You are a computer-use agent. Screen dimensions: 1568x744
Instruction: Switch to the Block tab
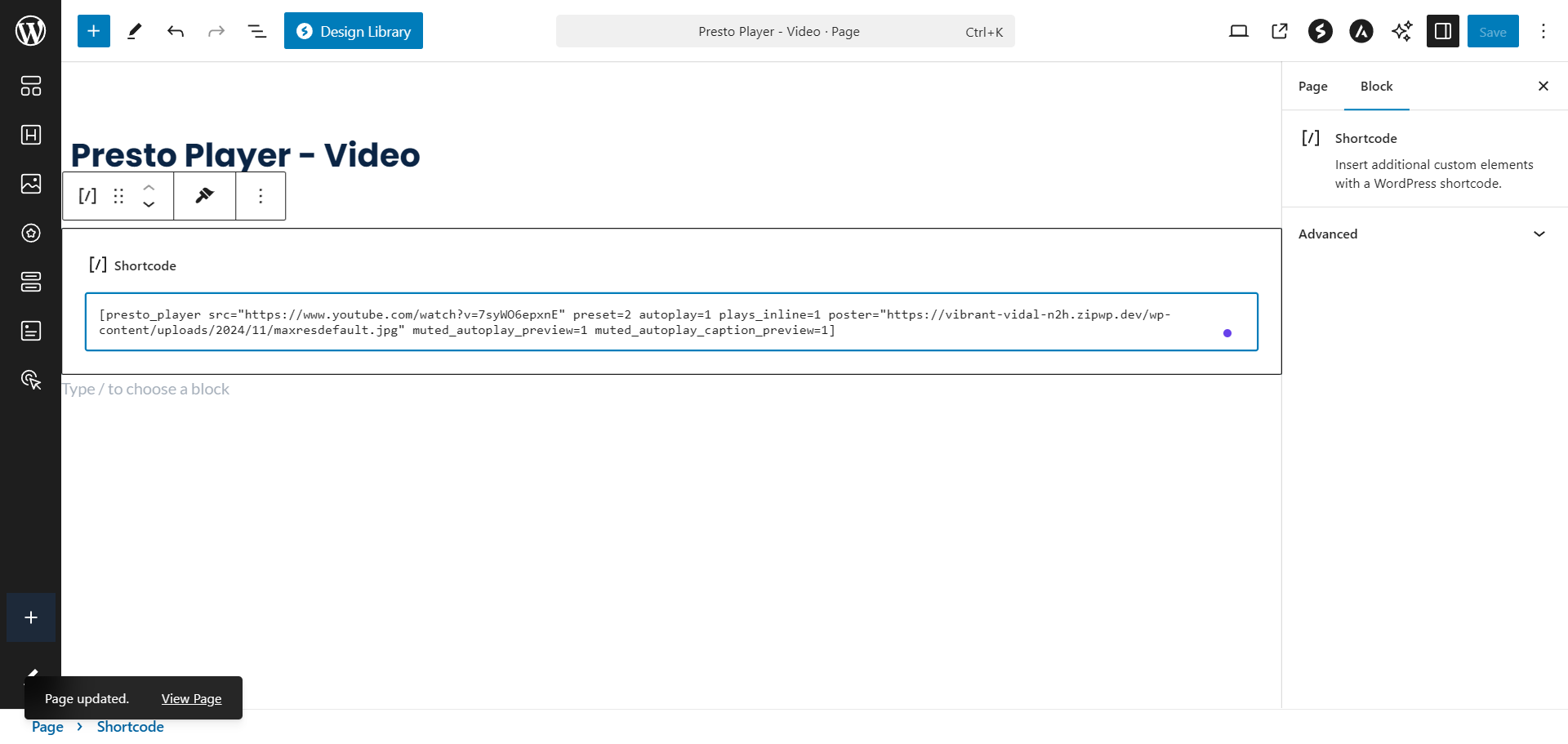[1377, 87]
